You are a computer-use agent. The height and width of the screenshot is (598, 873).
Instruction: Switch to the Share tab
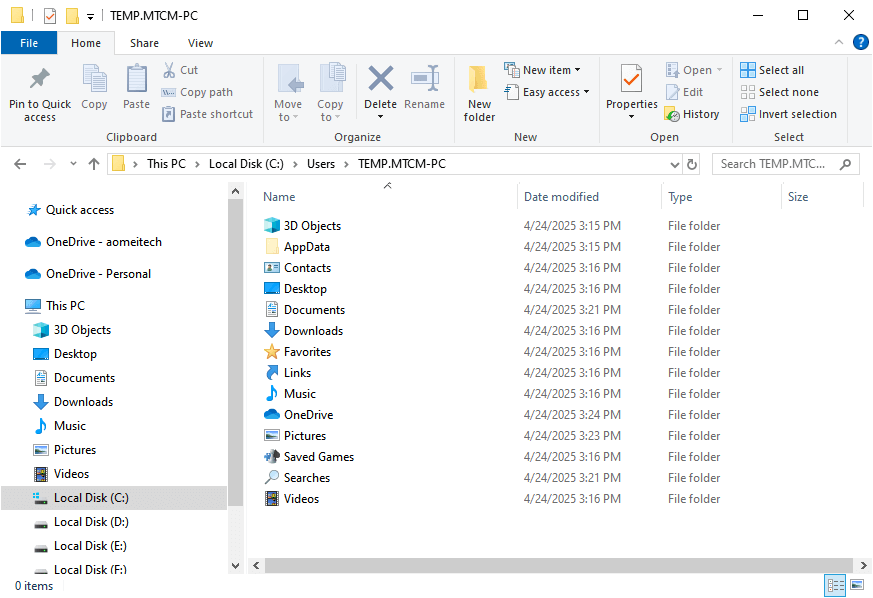coord(144,43)
